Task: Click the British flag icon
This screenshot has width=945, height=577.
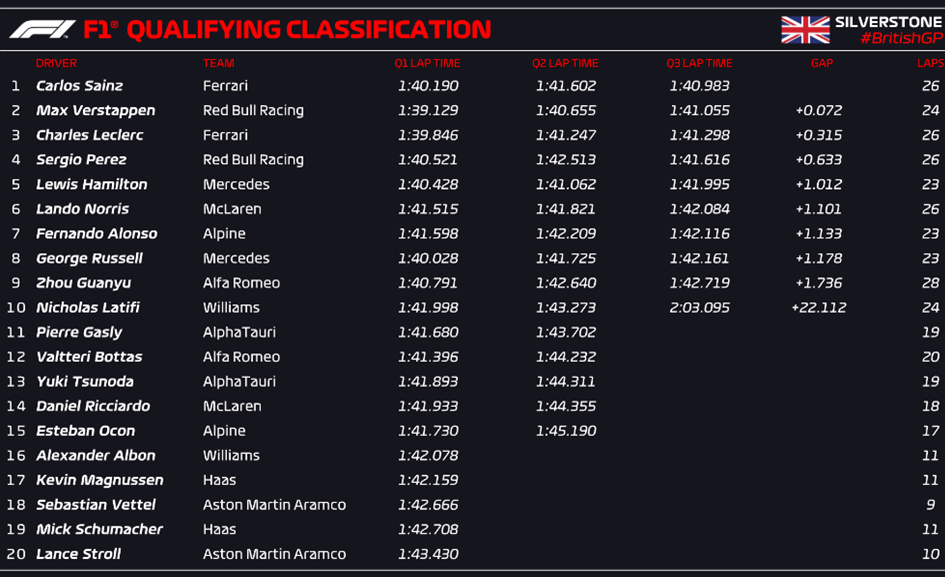Action: 805,30
